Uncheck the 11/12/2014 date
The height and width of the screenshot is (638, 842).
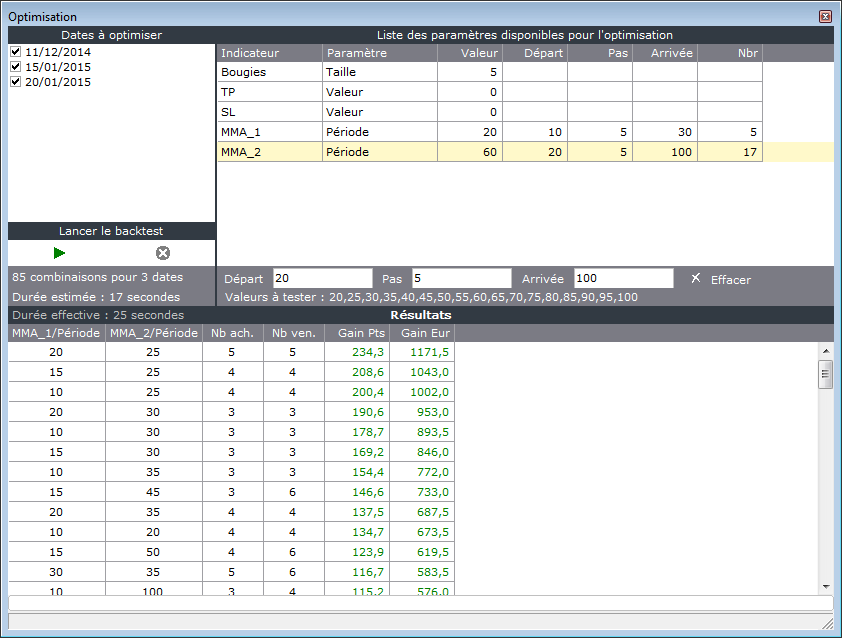point(16,52)
